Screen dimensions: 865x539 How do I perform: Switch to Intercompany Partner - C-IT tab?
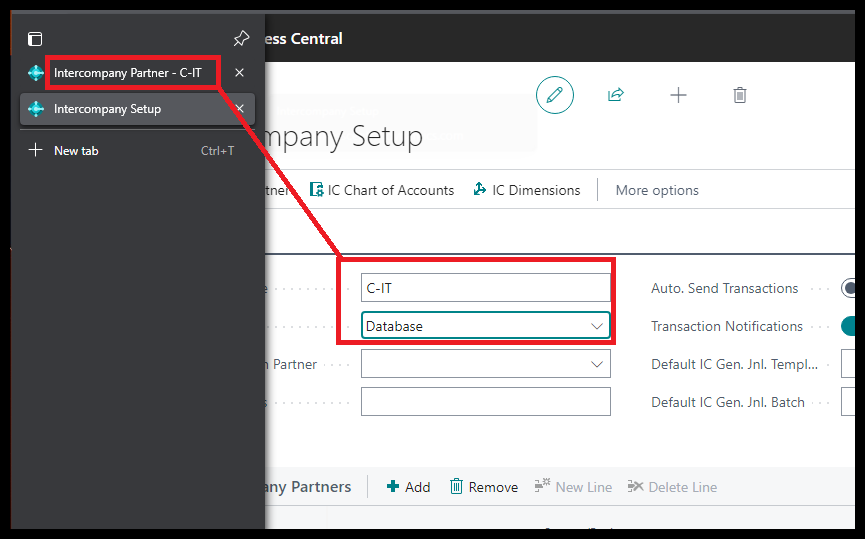[x=127, y=73]
